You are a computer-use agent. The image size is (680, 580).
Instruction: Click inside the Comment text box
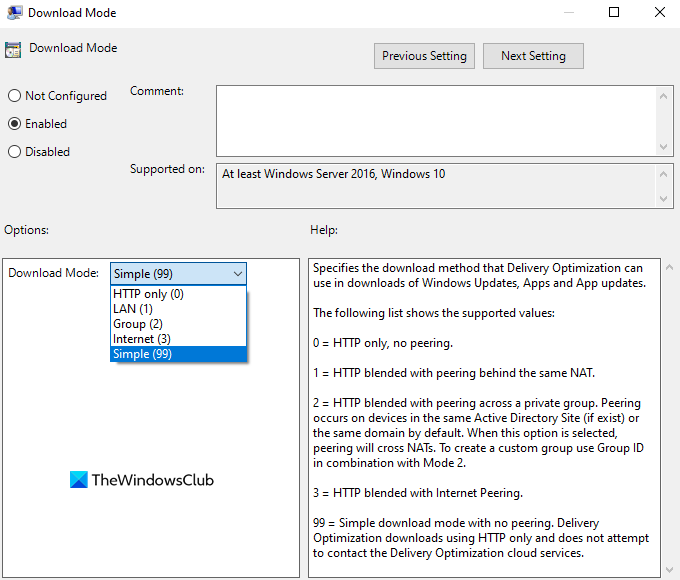click(436, 121)
